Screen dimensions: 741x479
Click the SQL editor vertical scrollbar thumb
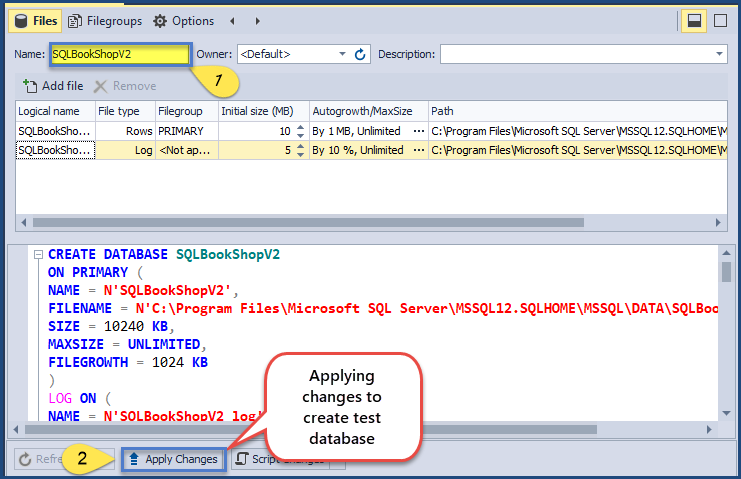pos(726,272)
